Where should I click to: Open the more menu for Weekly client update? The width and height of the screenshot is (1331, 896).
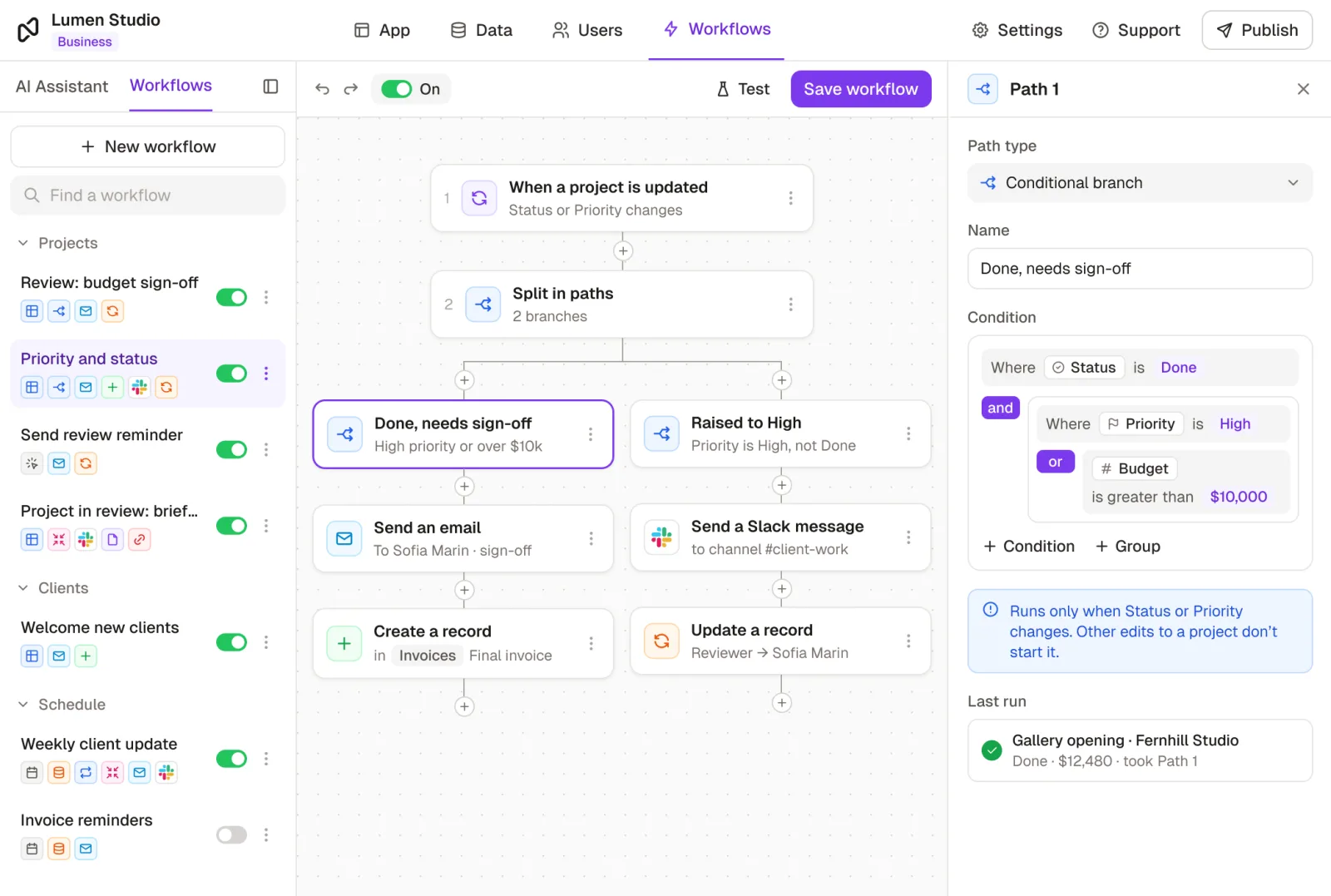[x=266, y=759]
